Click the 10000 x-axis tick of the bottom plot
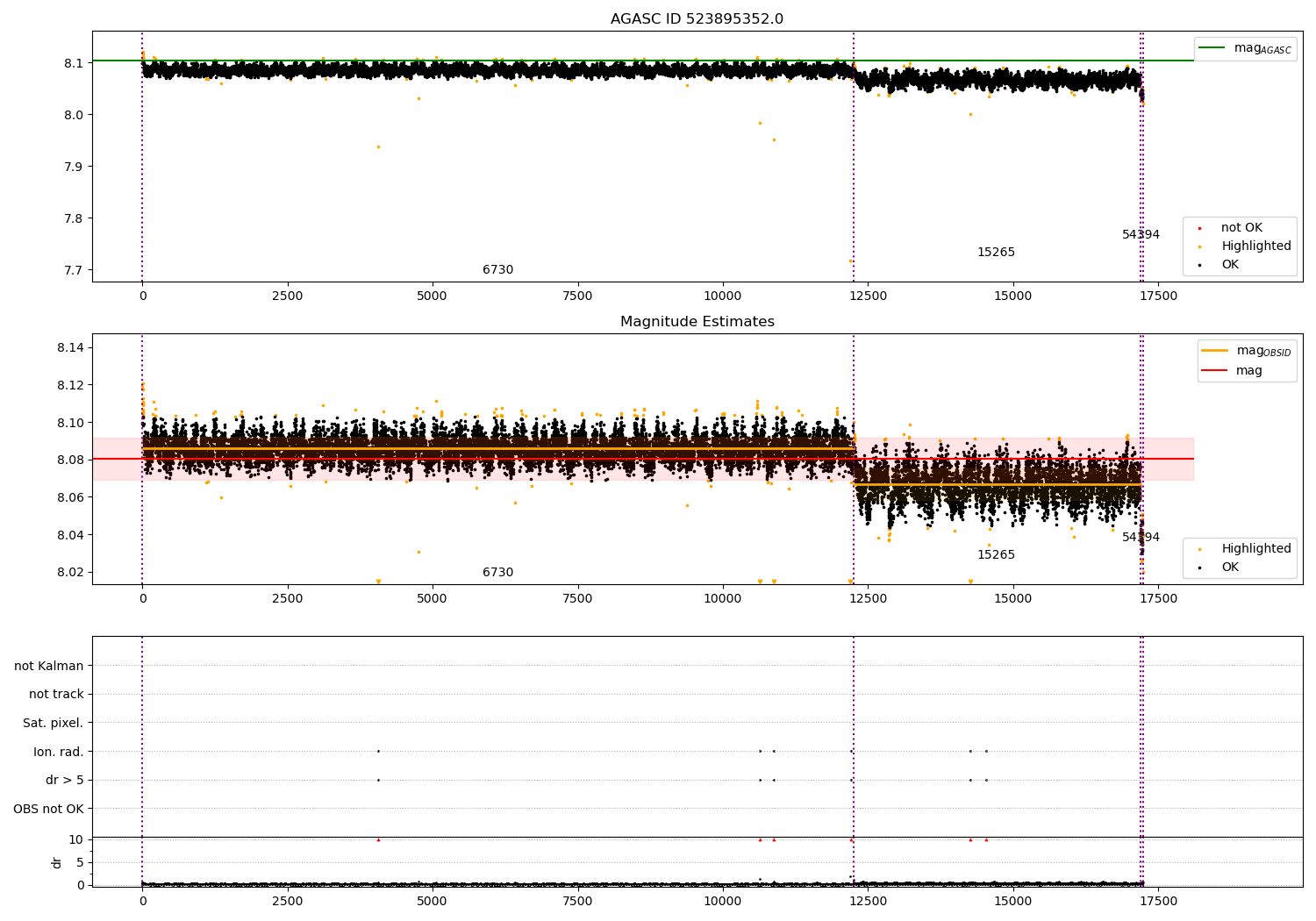Image resolution: width=1316 pixels, height=921 pixels. [723, 901]
